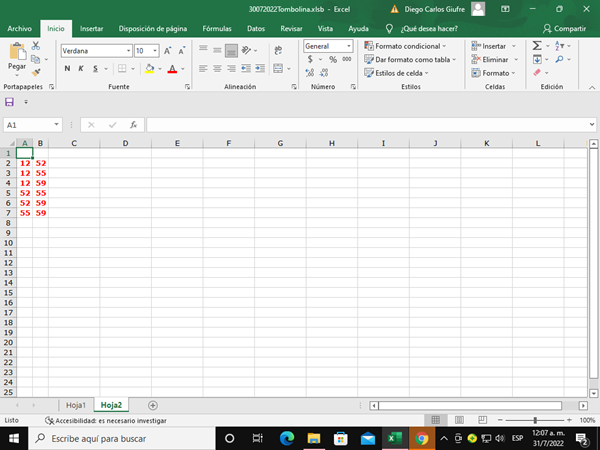Toggle italic formatting with K button

tap(81, 69)
